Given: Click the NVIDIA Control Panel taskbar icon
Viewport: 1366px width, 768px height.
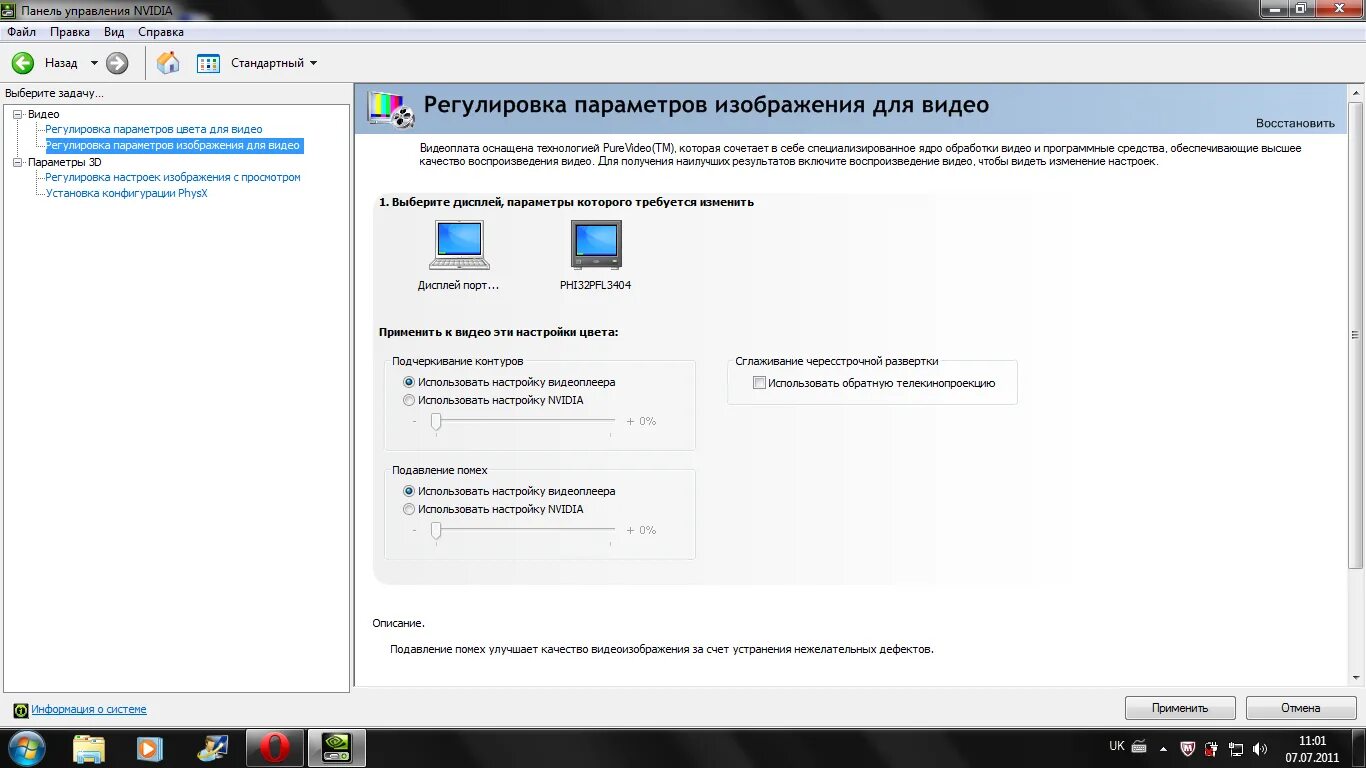Looking at the screenshot, I should [x=337, y=748].
